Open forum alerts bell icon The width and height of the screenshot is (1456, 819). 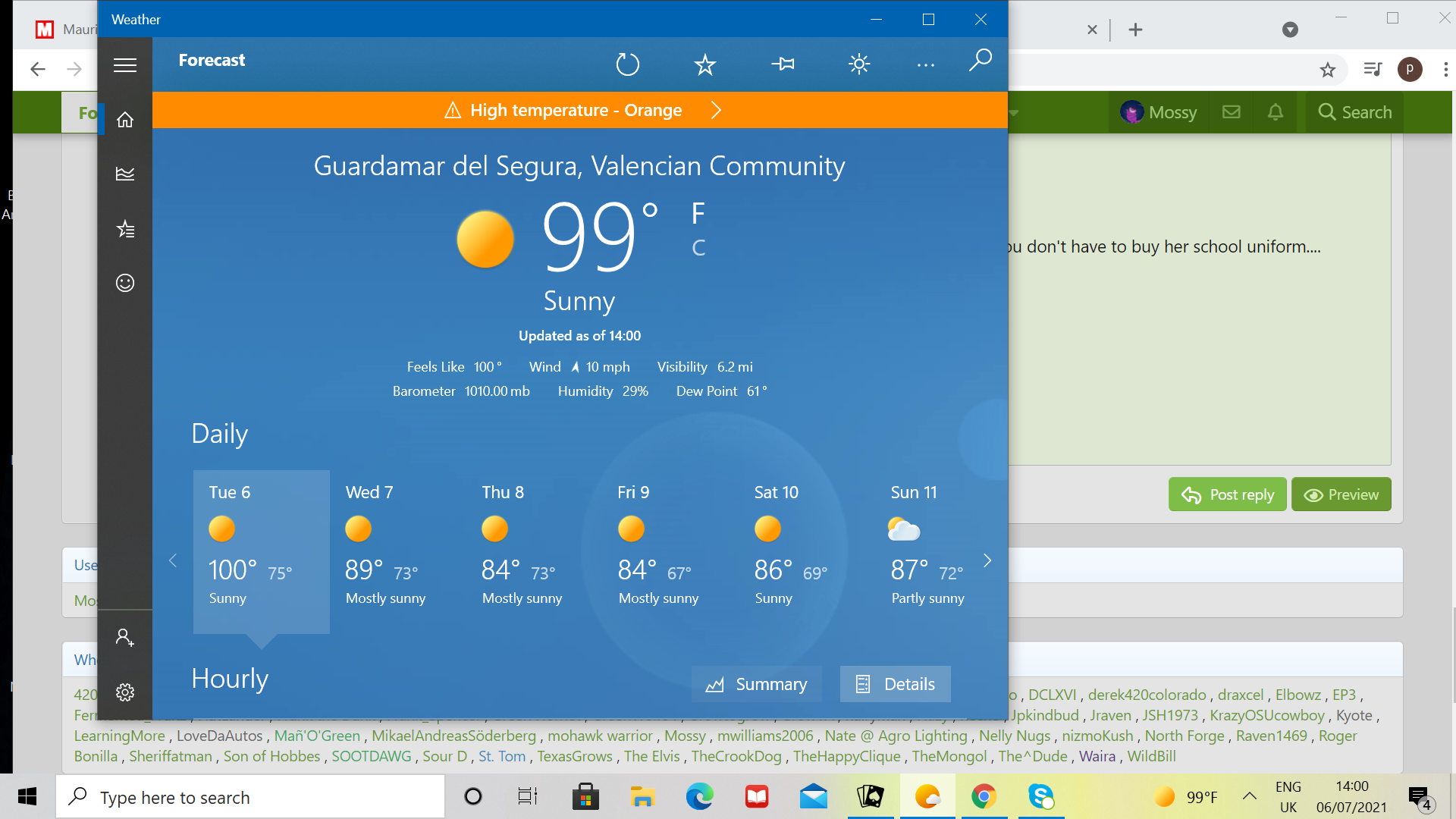point(1276,112)
